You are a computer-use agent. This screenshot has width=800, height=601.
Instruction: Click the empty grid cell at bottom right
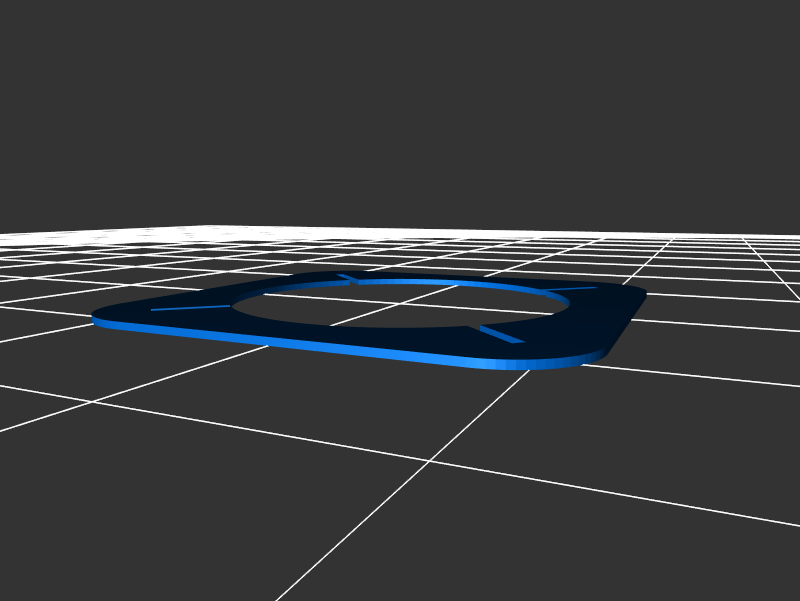click(650, 560)
